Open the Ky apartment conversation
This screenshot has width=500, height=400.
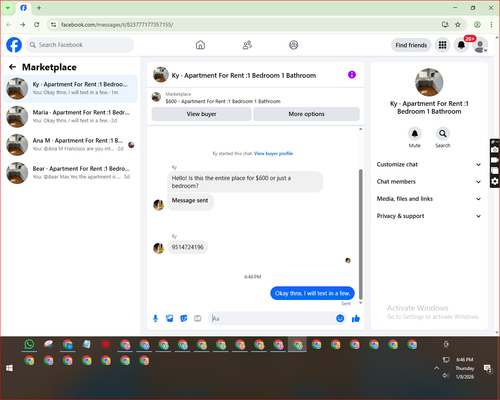pos(70,88)
